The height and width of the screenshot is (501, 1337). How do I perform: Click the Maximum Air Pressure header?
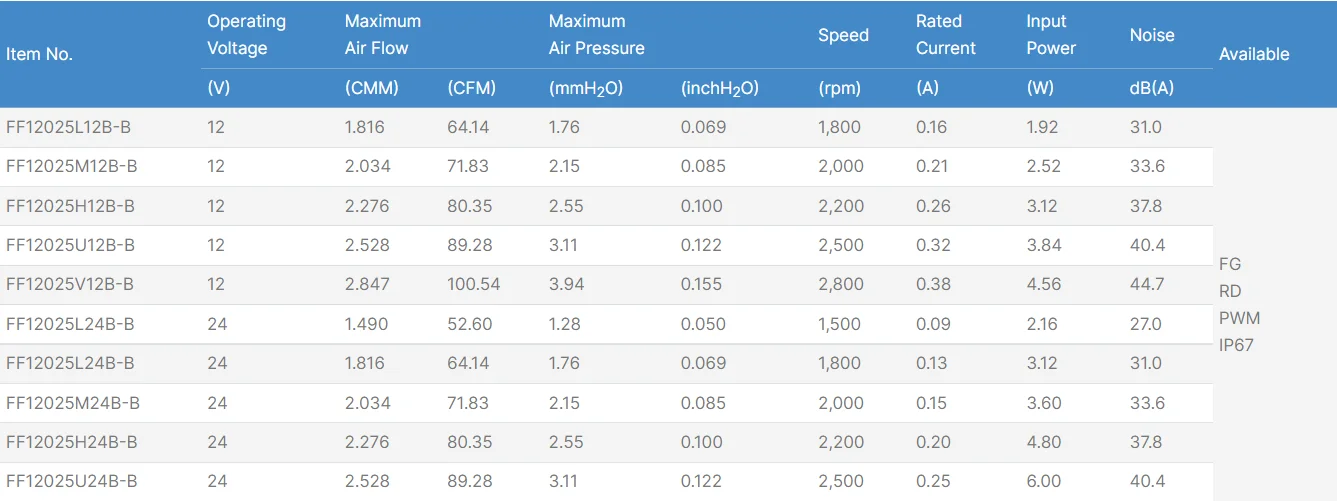click(596, 34)
